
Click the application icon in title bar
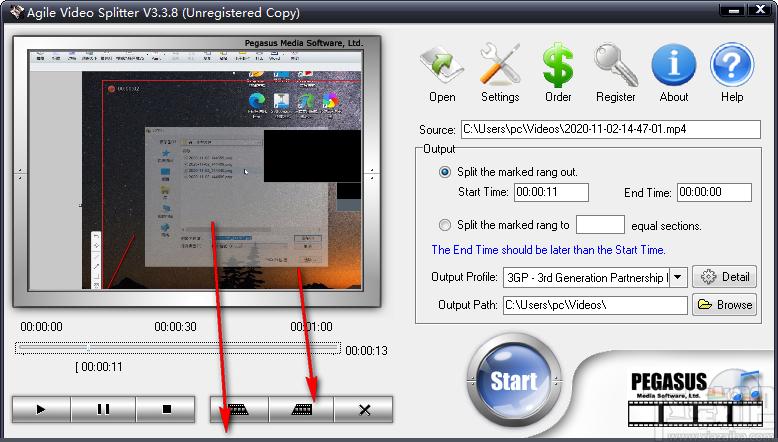(x=16, y=11)
